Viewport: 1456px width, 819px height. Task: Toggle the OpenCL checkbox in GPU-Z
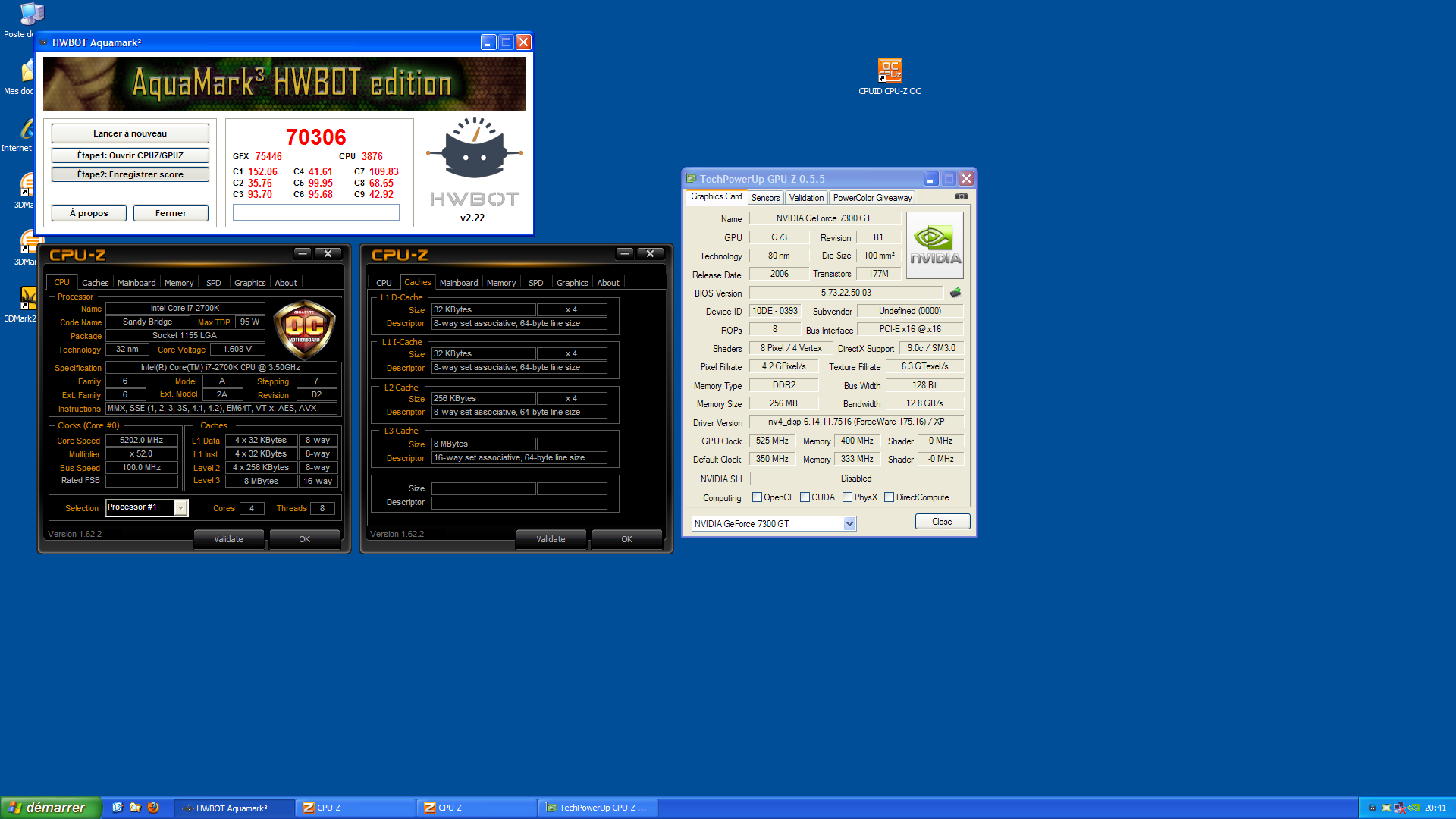[x=757, y=497]
